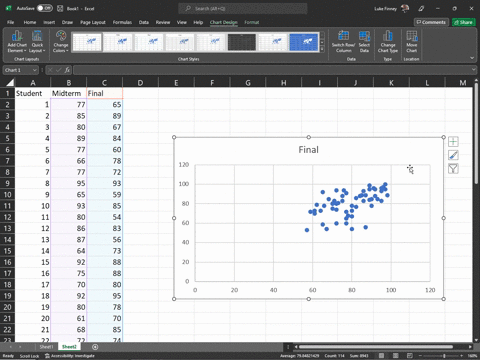Click the zoom slider handle
Screen dimensions: 480x360
point(444,356)
